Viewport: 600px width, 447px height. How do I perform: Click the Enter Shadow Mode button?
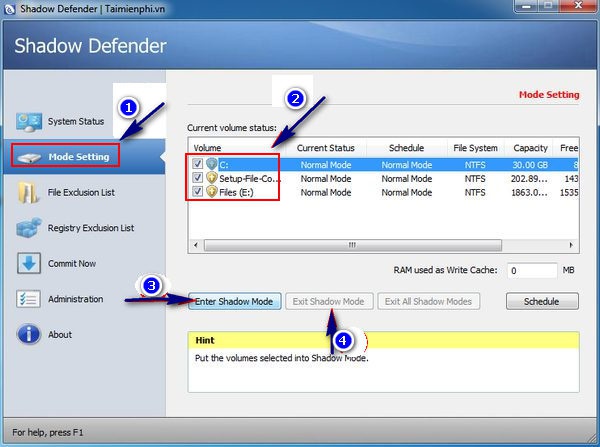point(235,302)
